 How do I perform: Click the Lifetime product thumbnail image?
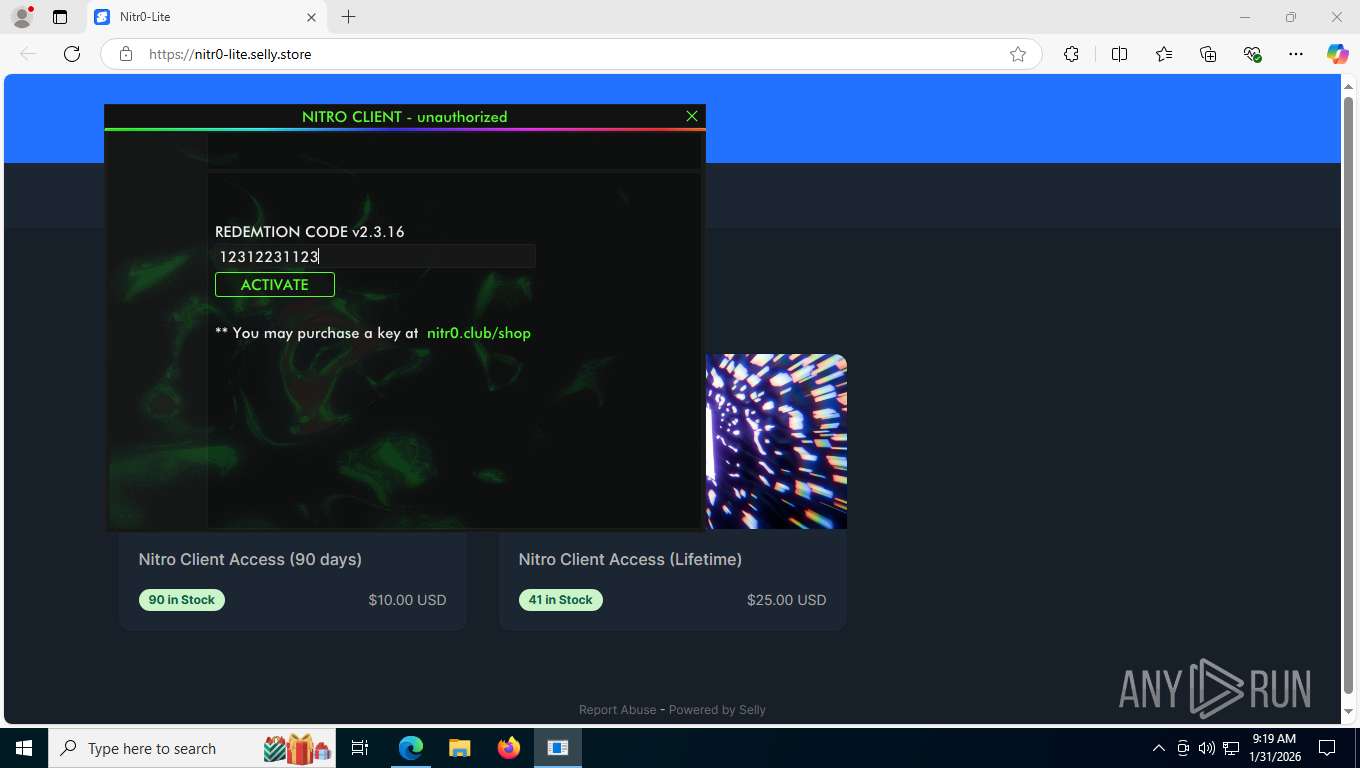776,441
